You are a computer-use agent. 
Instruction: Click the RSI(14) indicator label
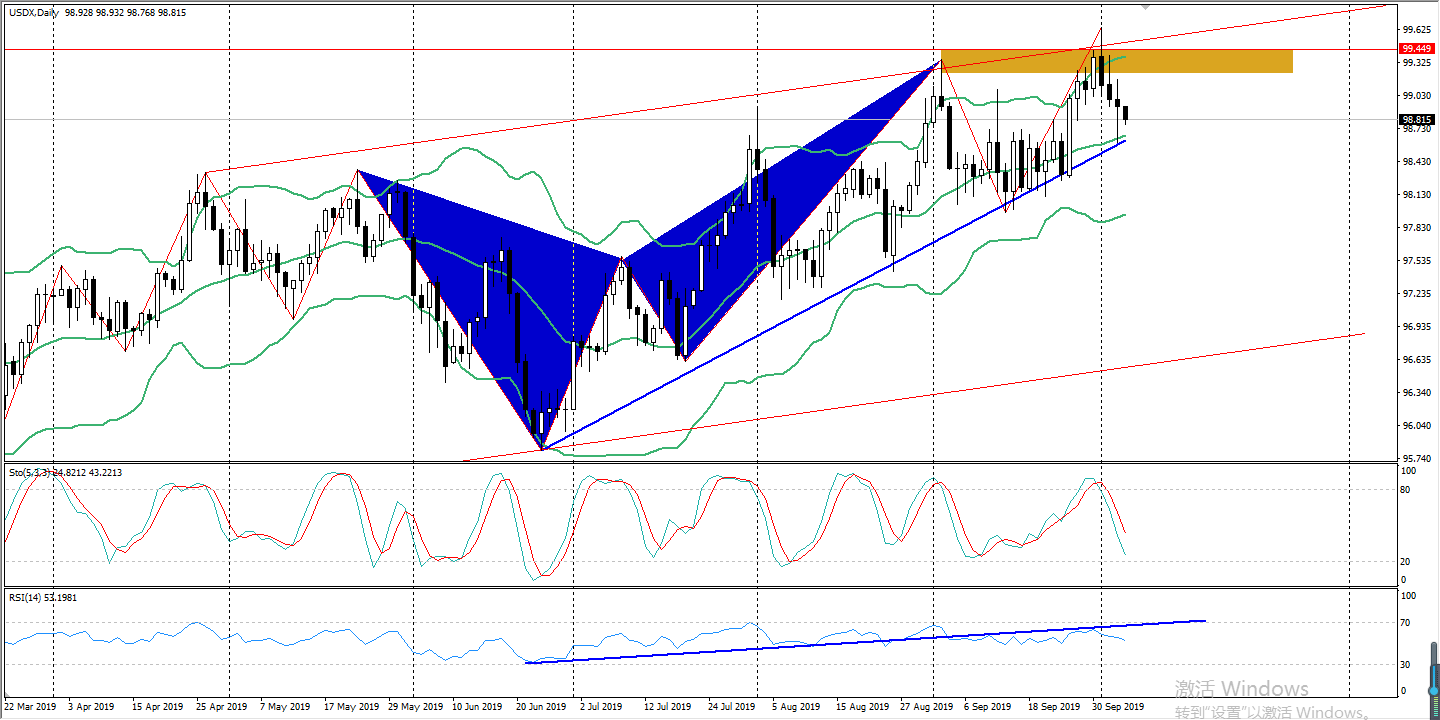click(x=27, y=597)
